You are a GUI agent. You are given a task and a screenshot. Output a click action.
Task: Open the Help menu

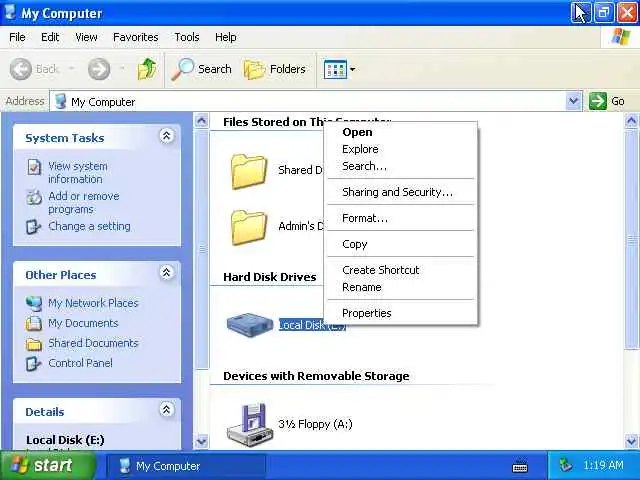pos(225,37)
